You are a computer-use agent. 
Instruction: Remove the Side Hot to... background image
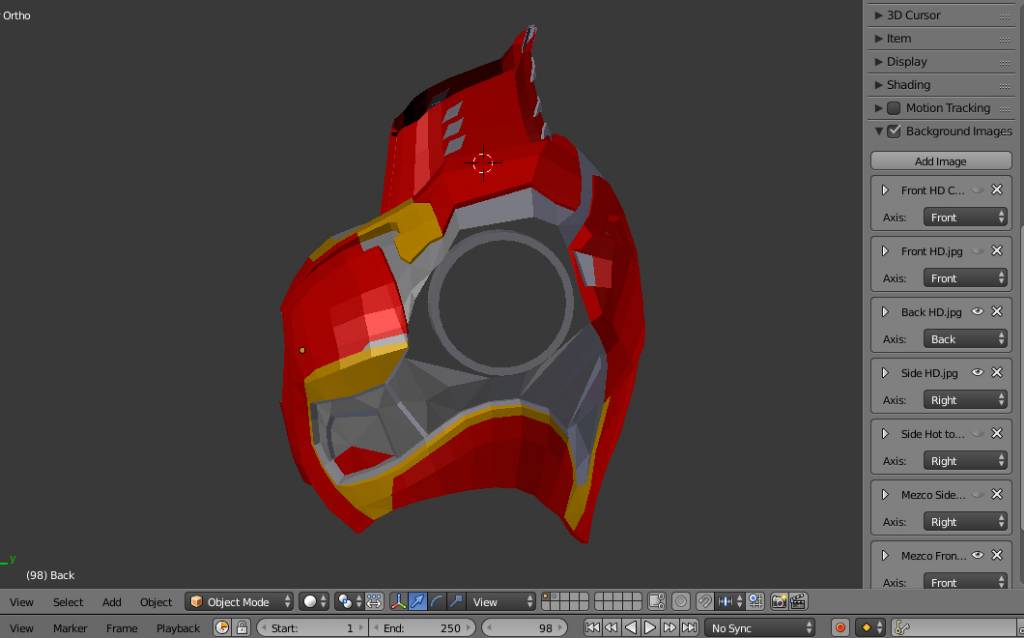997,434
